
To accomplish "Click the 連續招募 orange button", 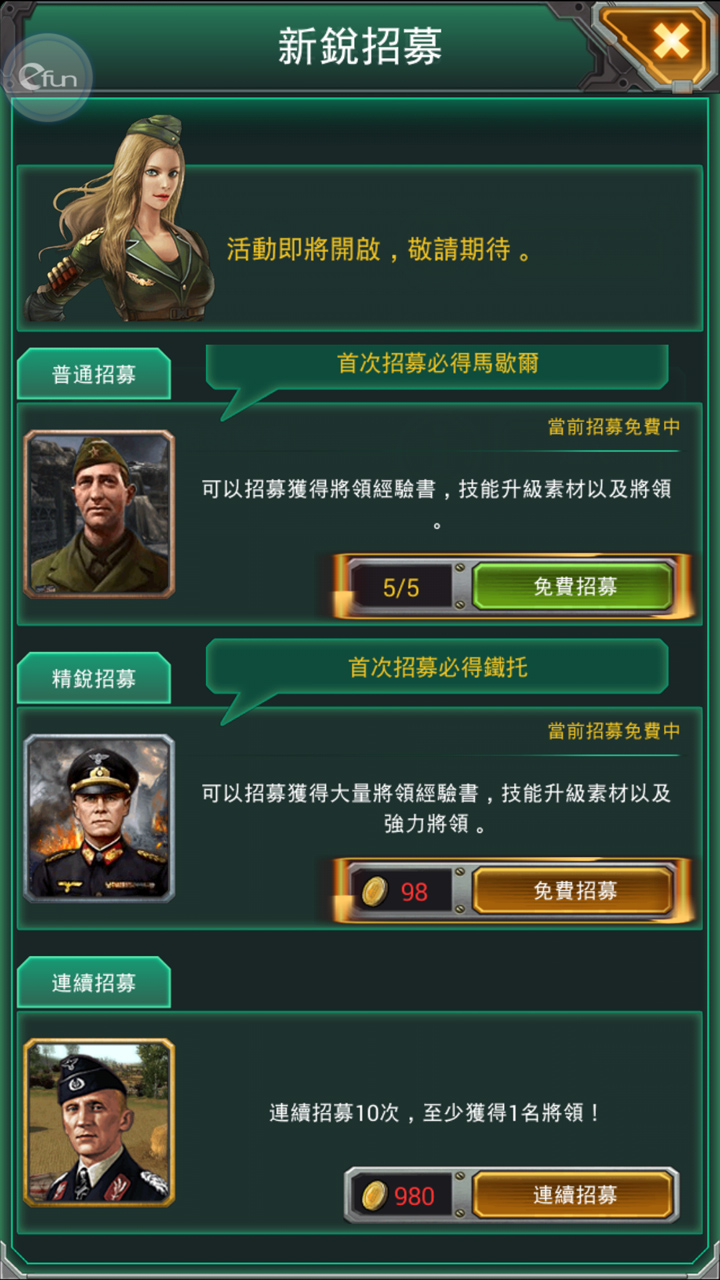I will tap(574, 1194).
